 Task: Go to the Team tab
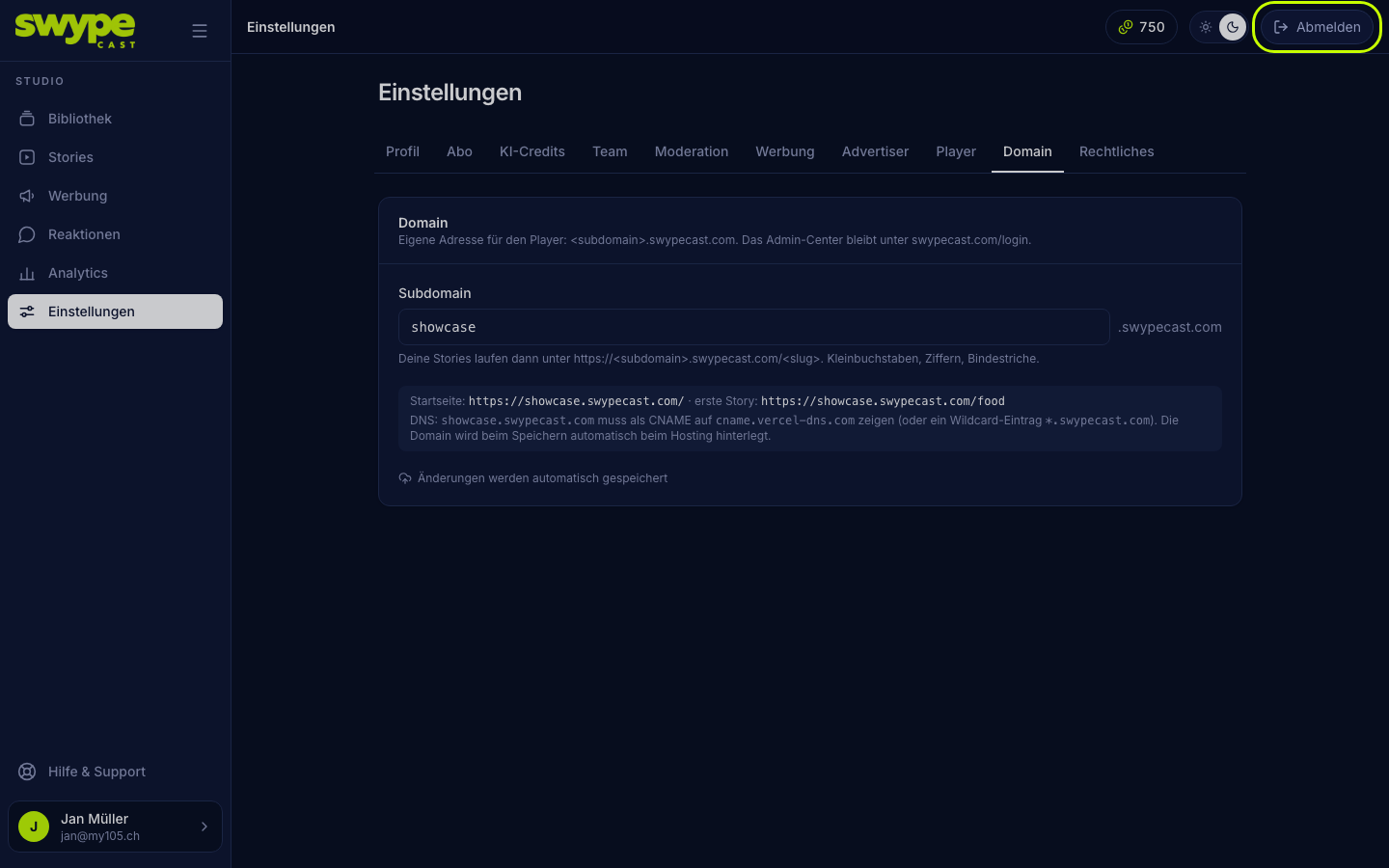(610, 151)
